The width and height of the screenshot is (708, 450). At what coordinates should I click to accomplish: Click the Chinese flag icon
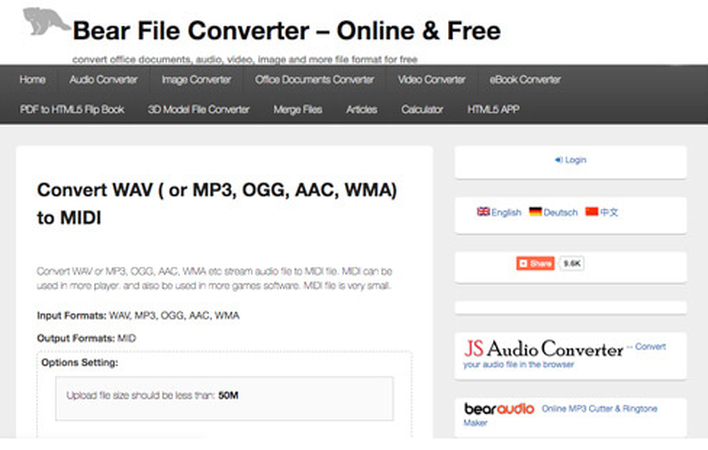(x=592, y=211)
